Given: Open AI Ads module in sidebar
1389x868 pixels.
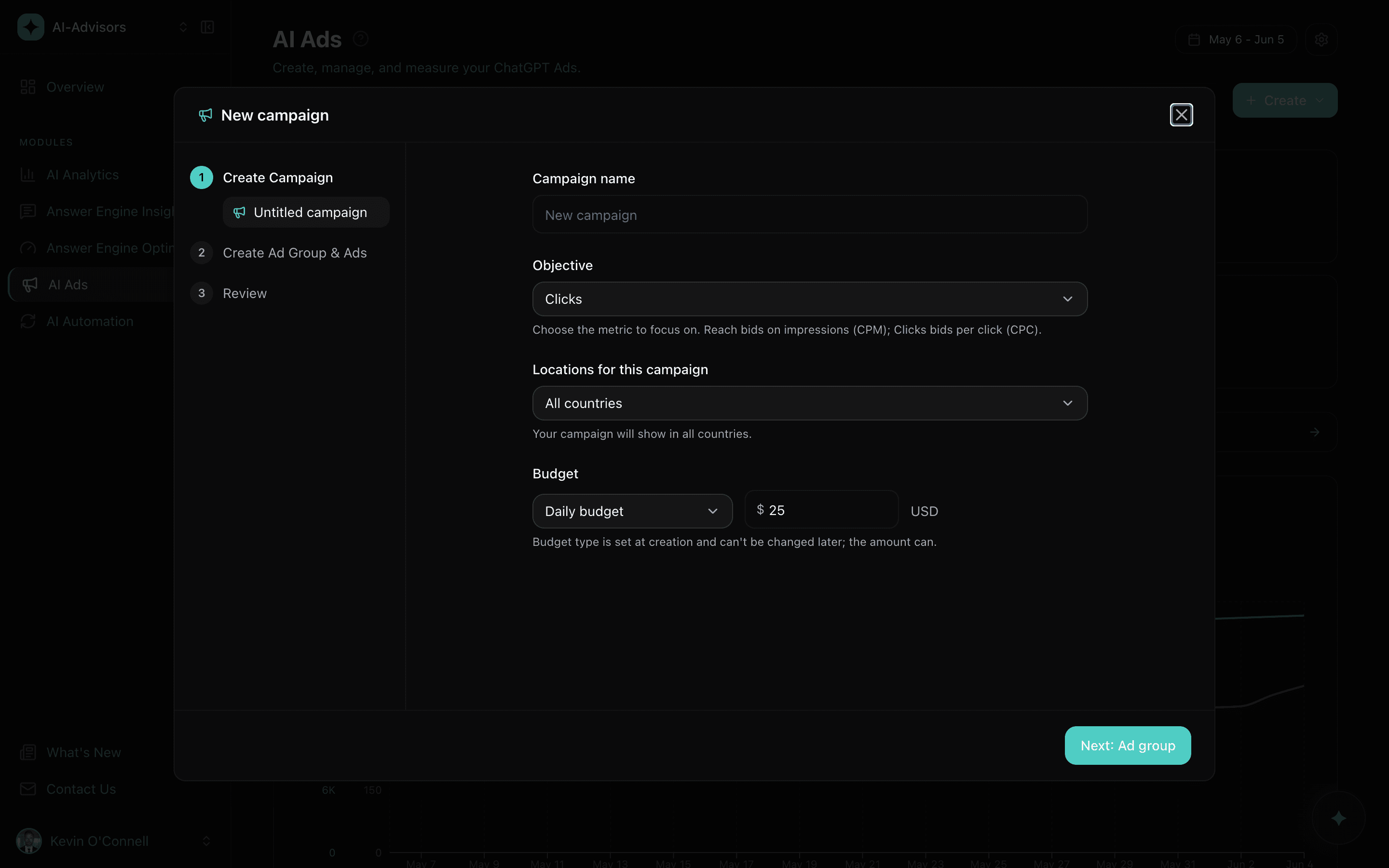Looking at the screenshot, I should click(92, 285).
